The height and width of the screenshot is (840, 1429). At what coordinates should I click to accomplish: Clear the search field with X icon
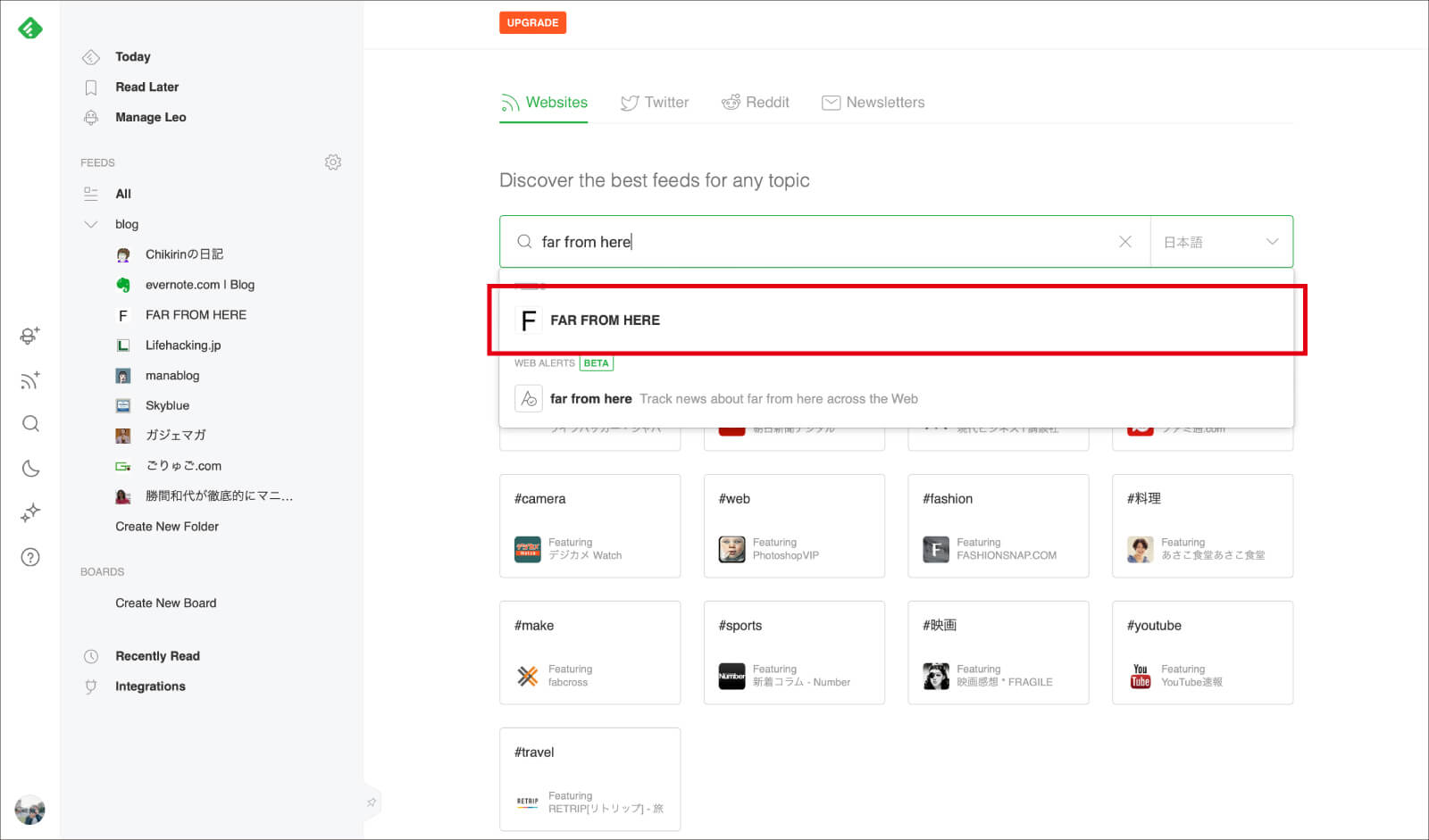[1125, 242]
